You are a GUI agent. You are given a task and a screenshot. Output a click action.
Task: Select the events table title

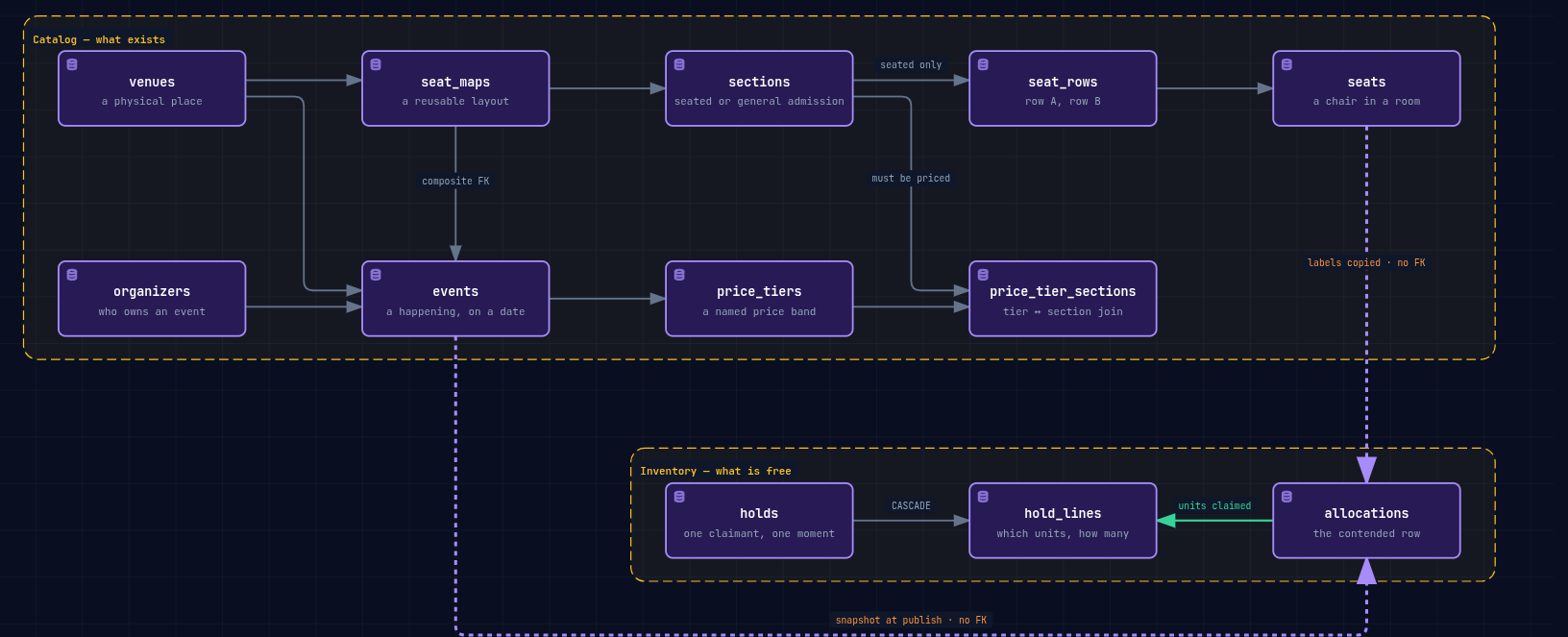point(455,292)
